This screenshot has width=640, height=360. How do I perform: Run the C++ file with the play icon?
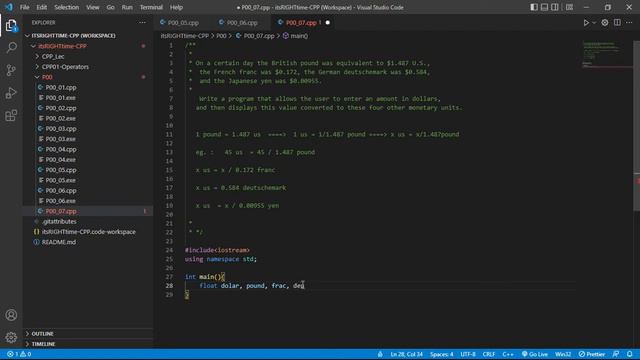586,23
